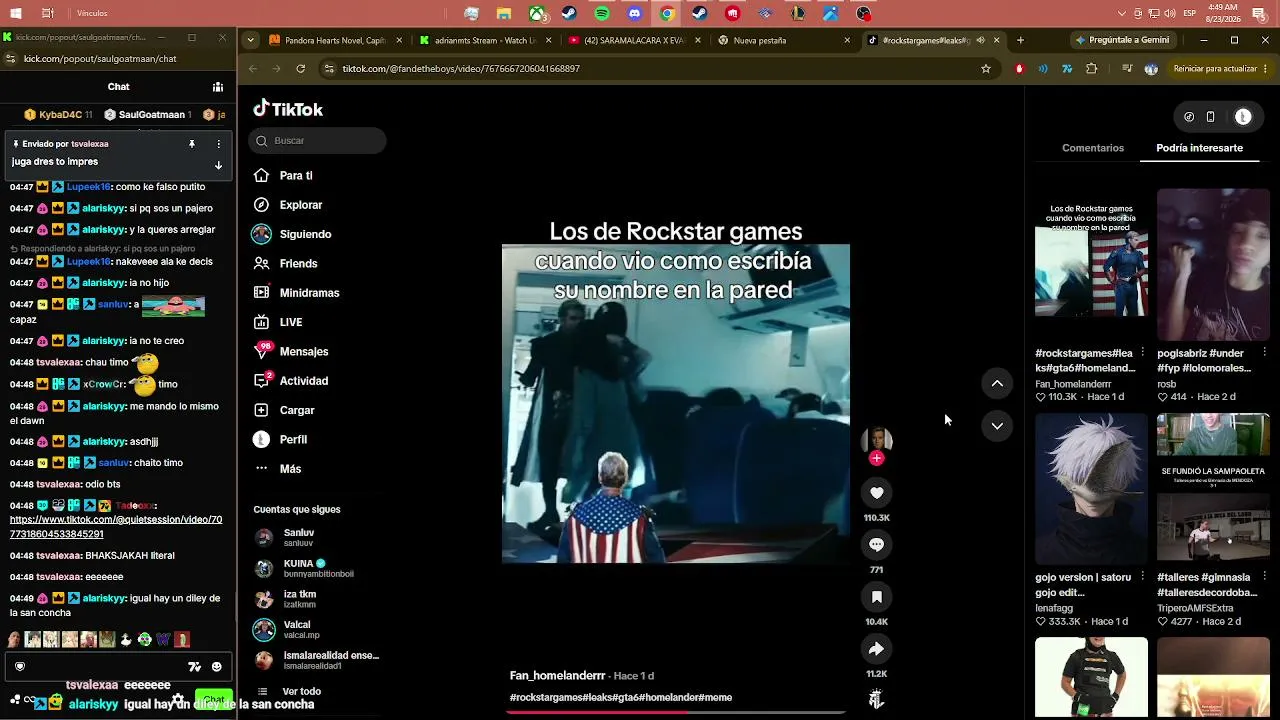Unpin the pinned chat message
This screenshot has height=720, width=1280.
tap(192, 144)
